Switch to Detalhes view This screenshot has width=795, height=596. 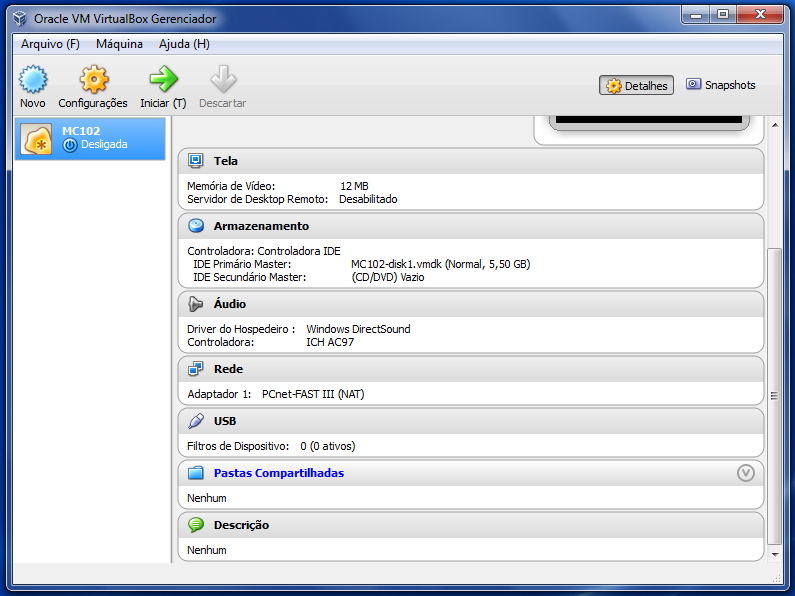[636, 85]
